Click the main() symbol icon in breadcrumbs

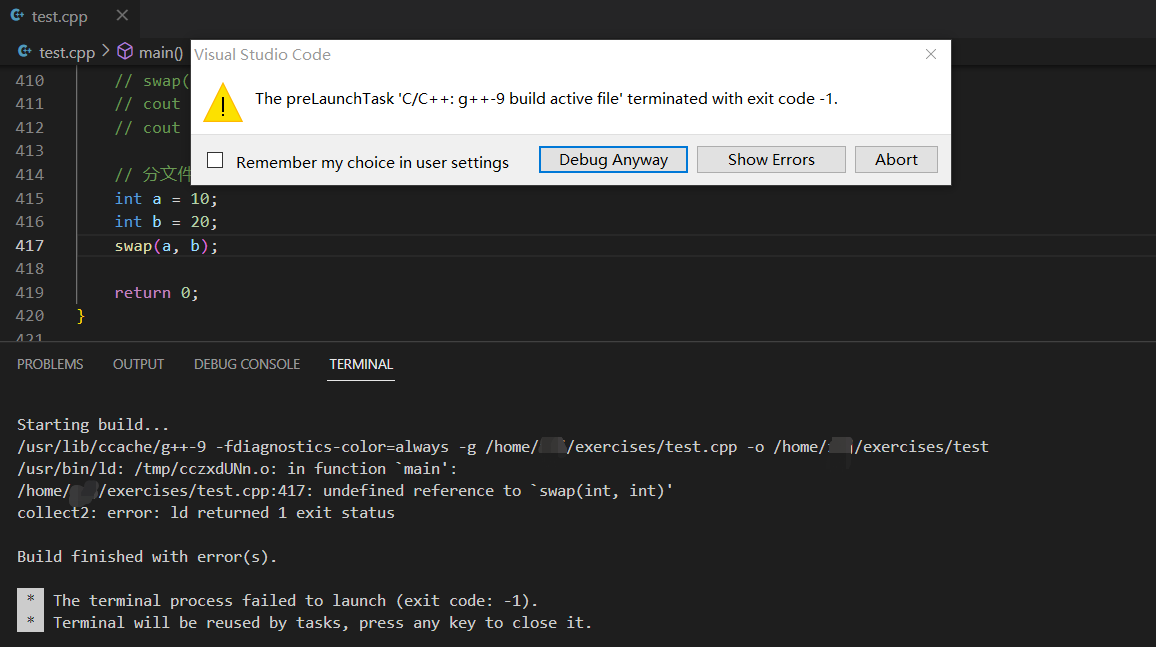click(124, 51)
